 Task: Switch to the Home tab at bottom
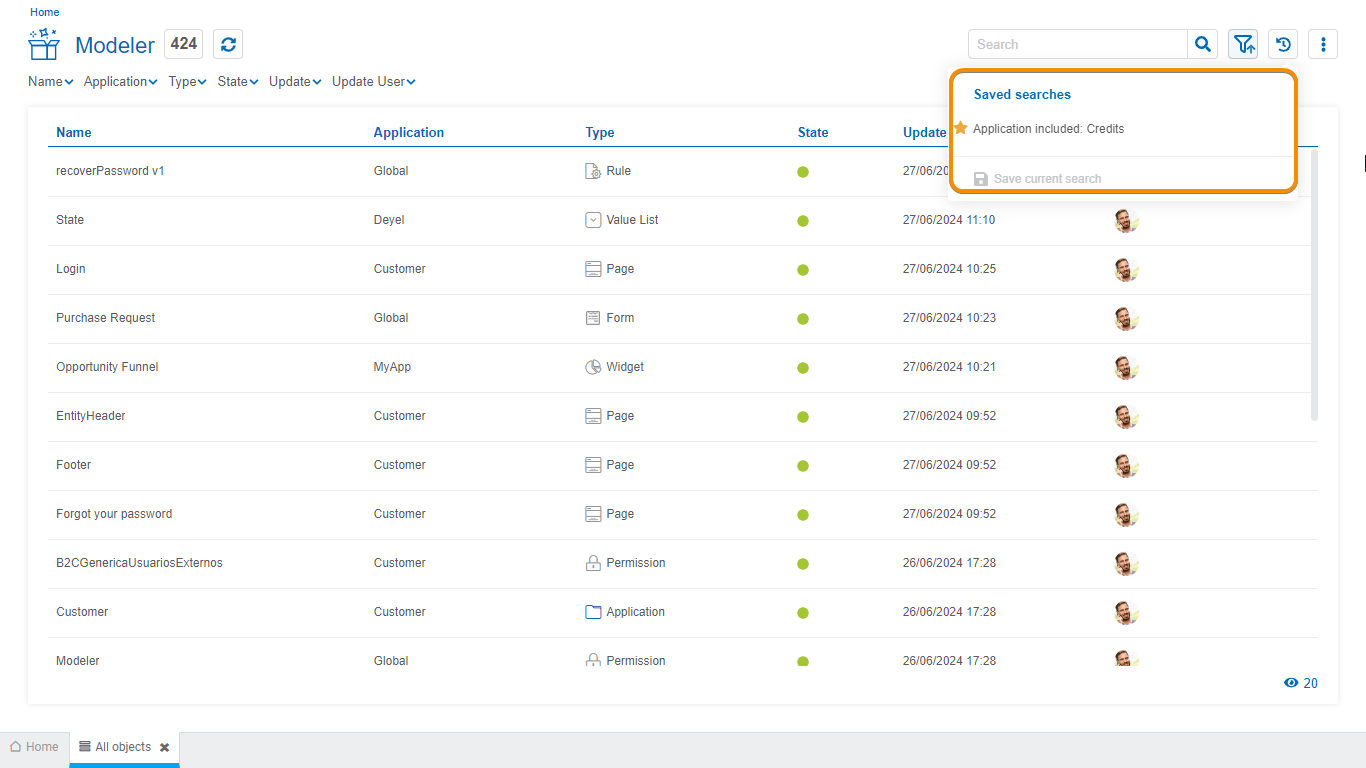[x=34, y=747]
